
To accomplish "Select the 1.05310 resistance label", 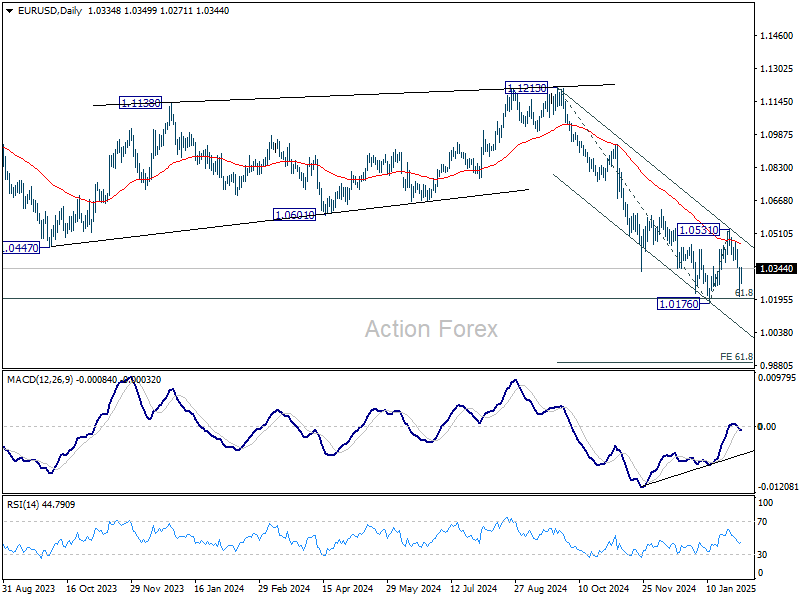I will 699,230.
